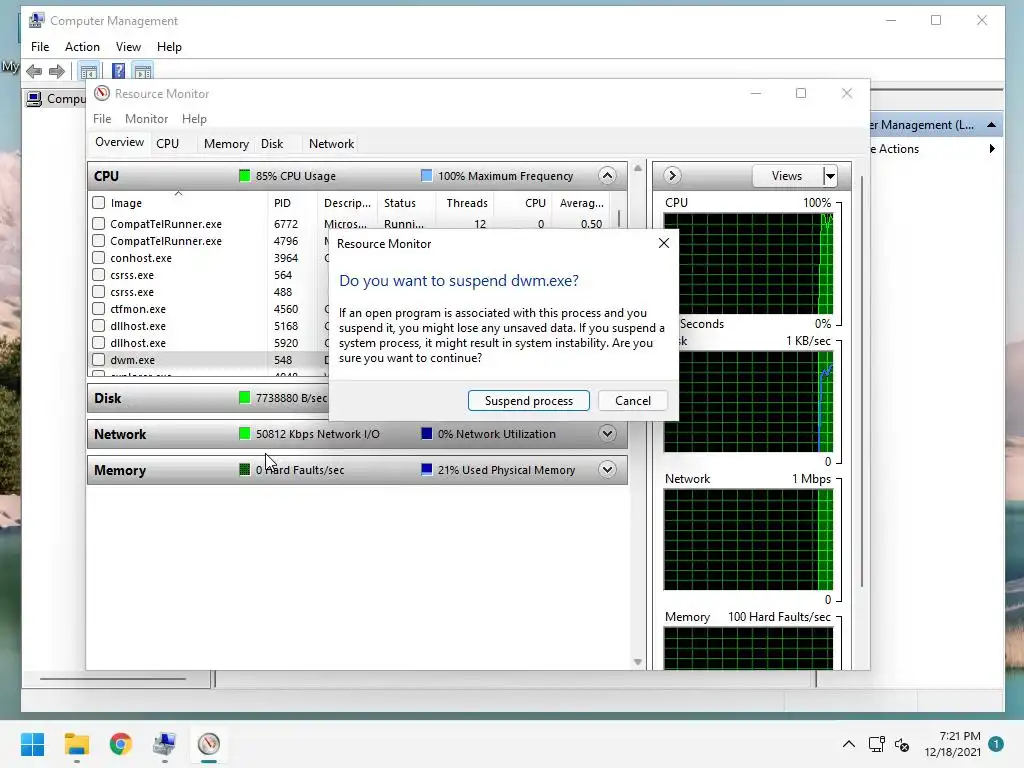Check the dwm.exe checkbox
The image size is (1024, 768).
[x=99, y=360]
